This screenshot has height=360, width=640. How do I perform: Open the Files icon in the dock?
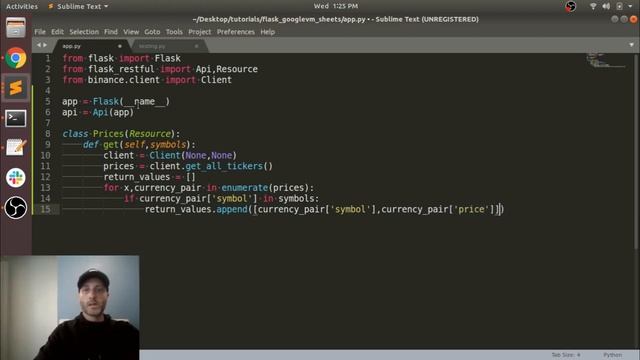[x=16, y=28]
